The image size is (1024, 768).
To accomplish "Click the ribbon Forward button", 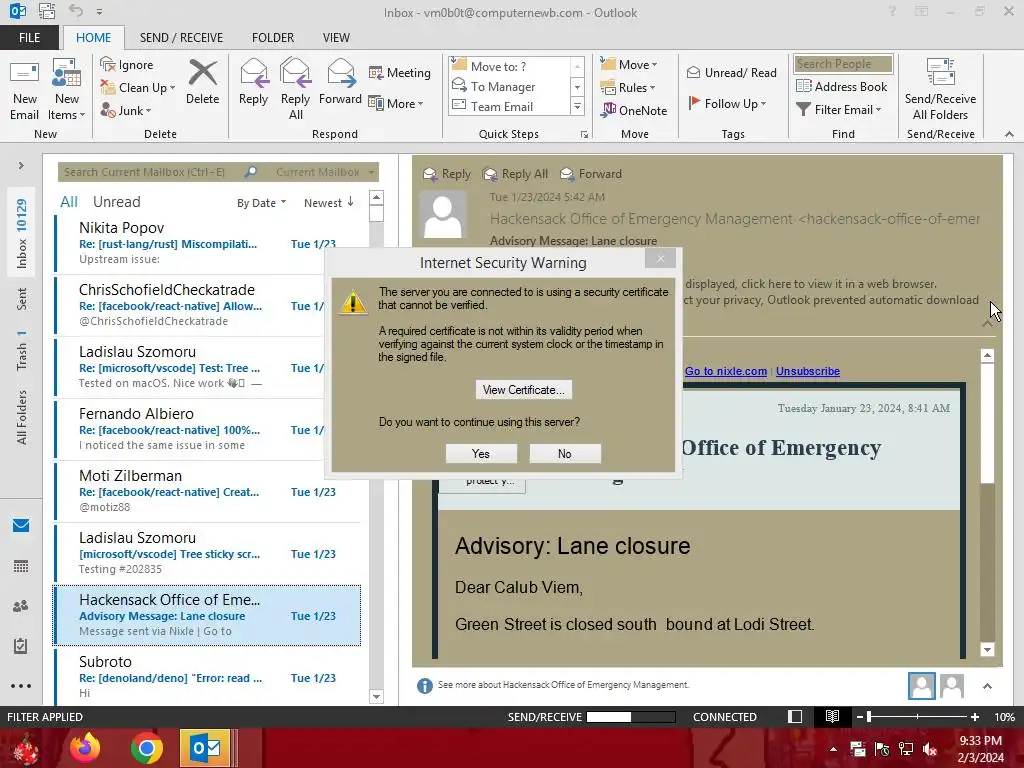I will (340, 82).
